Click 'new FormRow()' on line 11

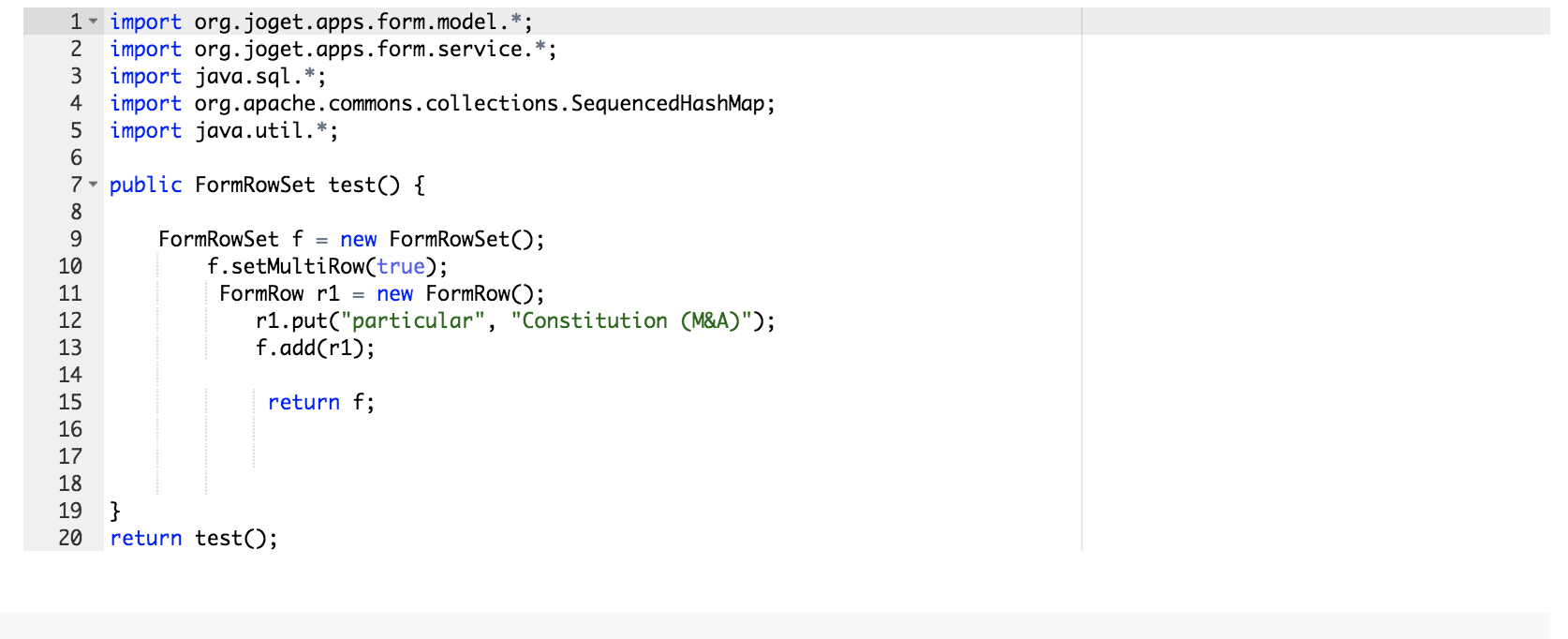[x=459, y=293]
